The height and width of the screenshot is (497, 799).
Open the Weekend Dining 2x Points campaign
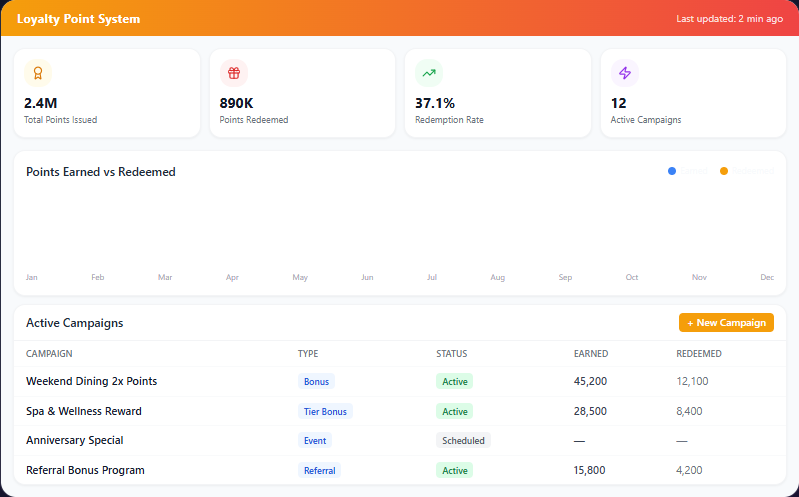[x=91, y=381]
